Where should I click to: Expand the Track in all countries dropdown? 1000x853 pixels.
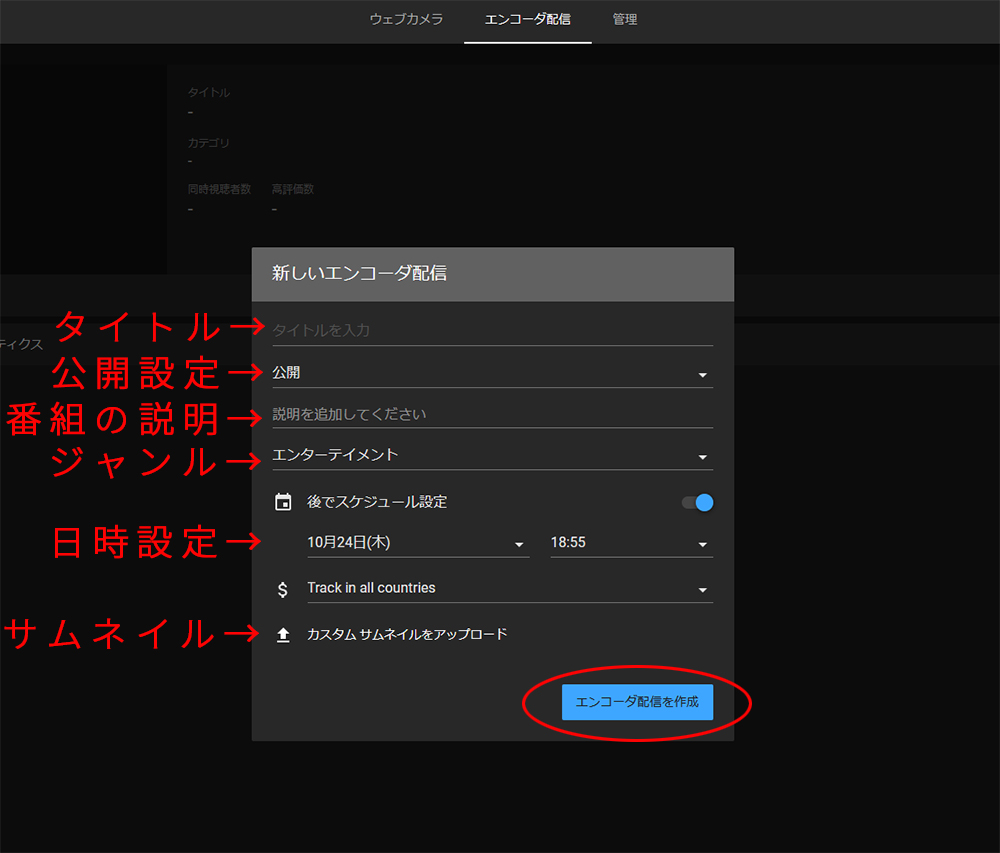click(x=509, y=589)
